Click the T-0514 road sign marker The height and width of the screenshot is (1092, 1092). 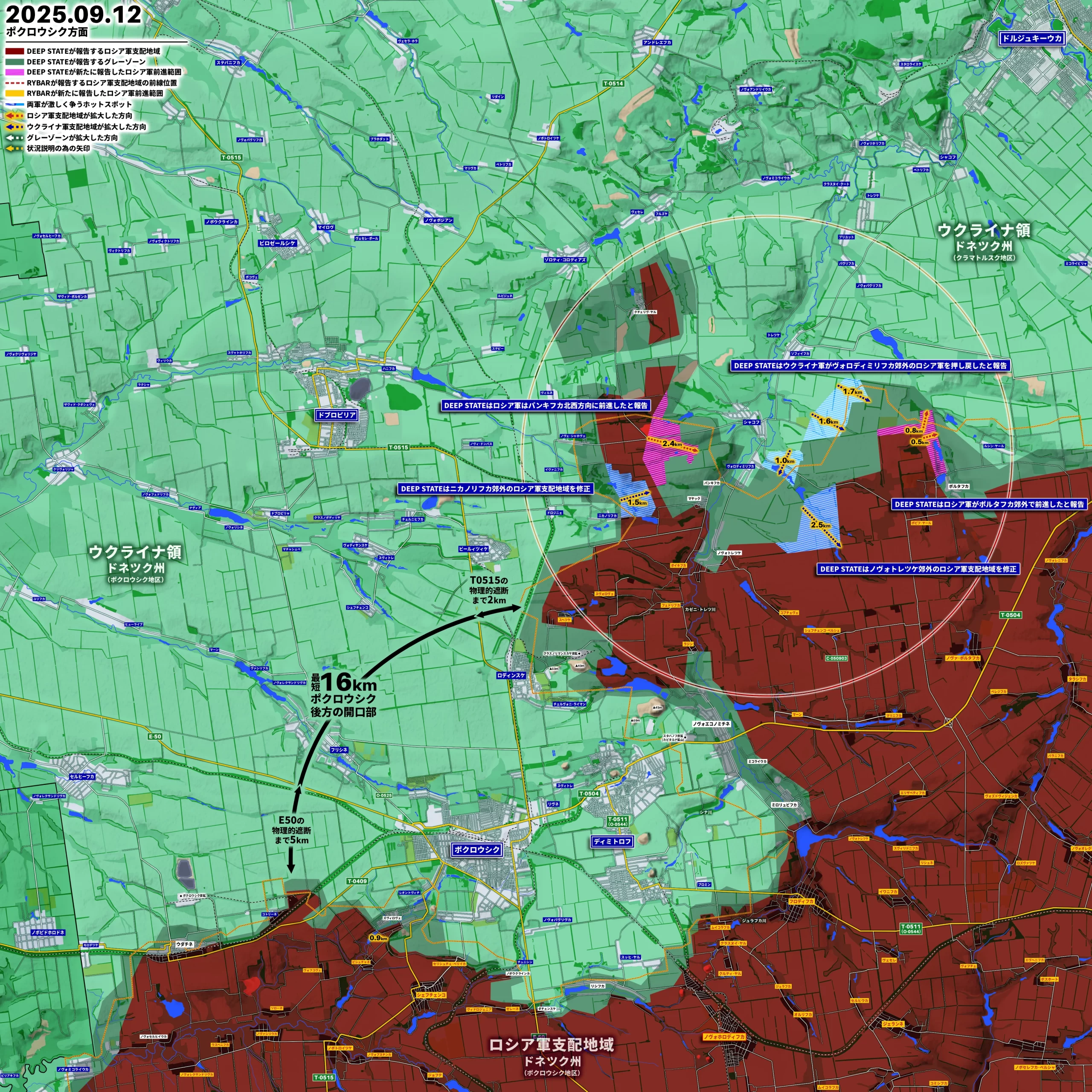[613, 84]
